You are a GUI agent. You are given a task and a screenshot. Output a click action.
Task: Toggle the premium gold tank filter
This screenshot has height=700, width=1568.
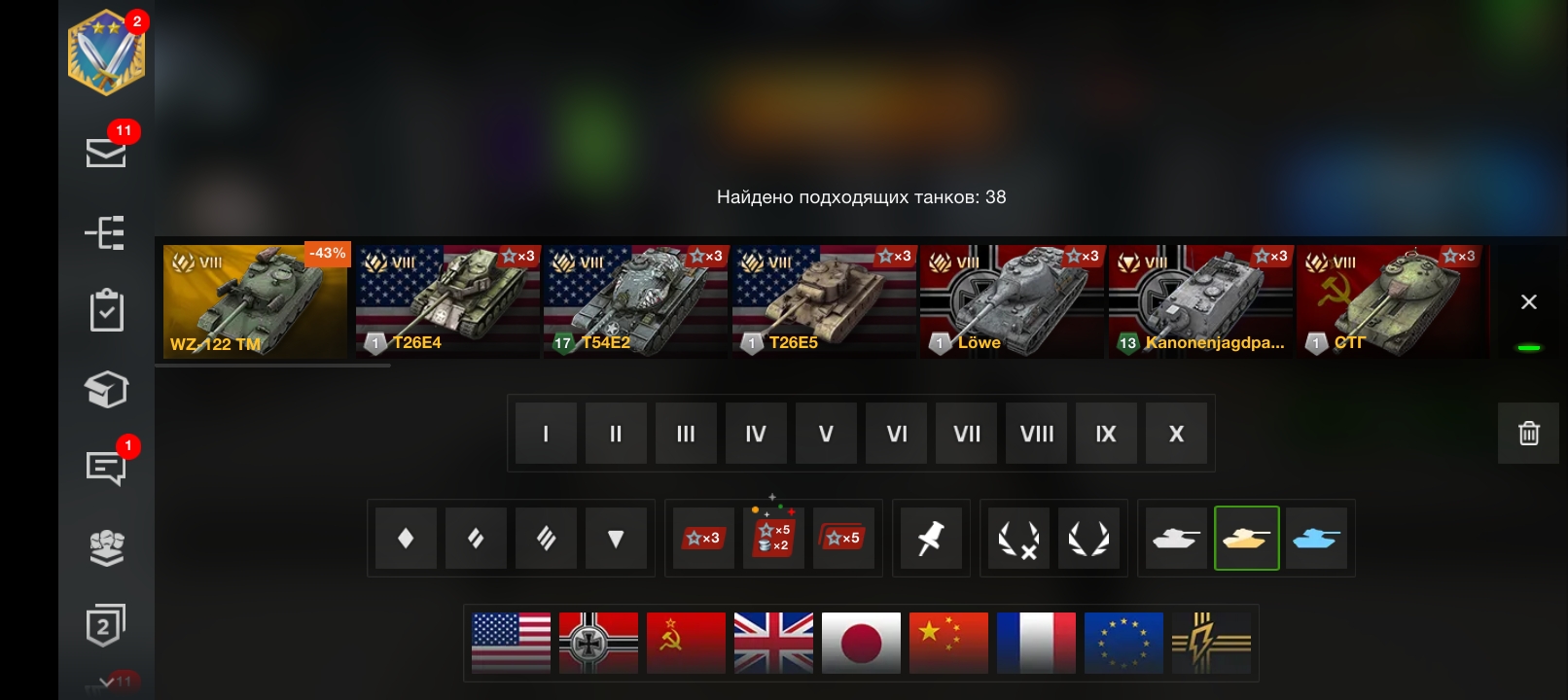tap(1246, 538)
